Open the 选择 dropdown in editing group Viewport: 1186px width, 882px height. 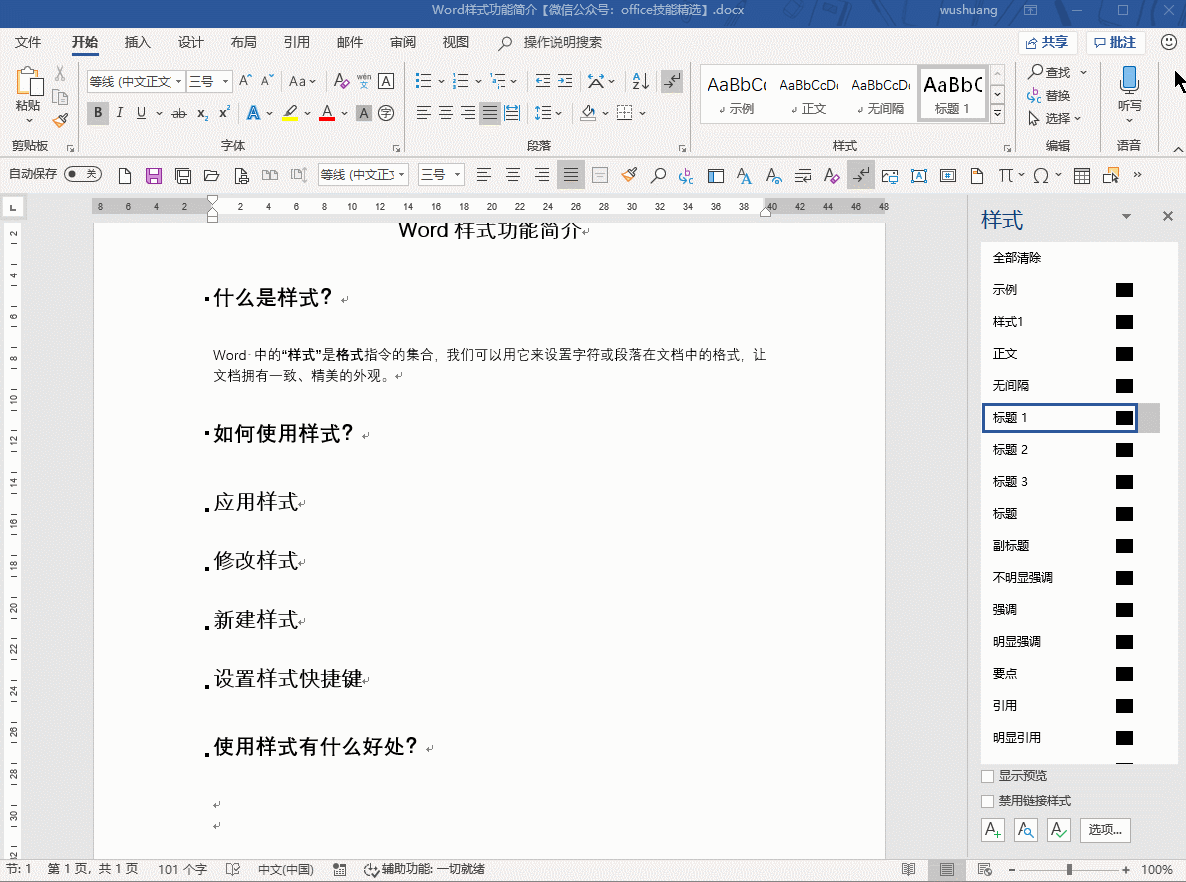1055,119
